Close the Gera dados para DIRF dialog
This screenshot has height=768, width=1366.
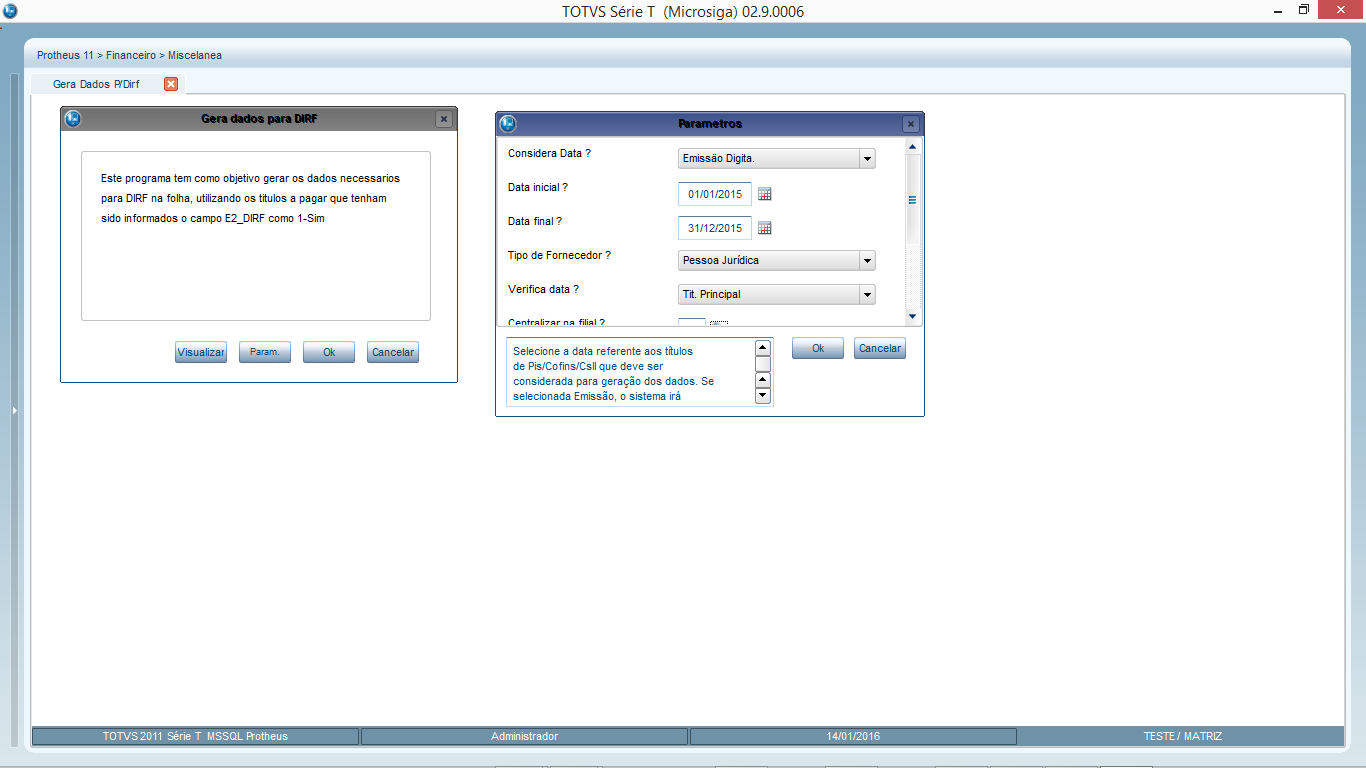tap(444, 119)
